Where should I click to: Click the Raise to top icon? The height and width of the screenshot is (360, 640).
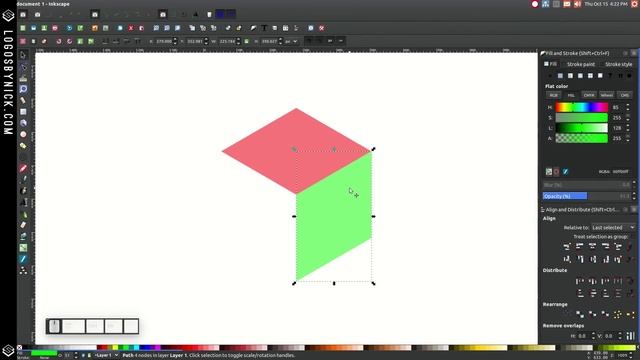[137, 41]
